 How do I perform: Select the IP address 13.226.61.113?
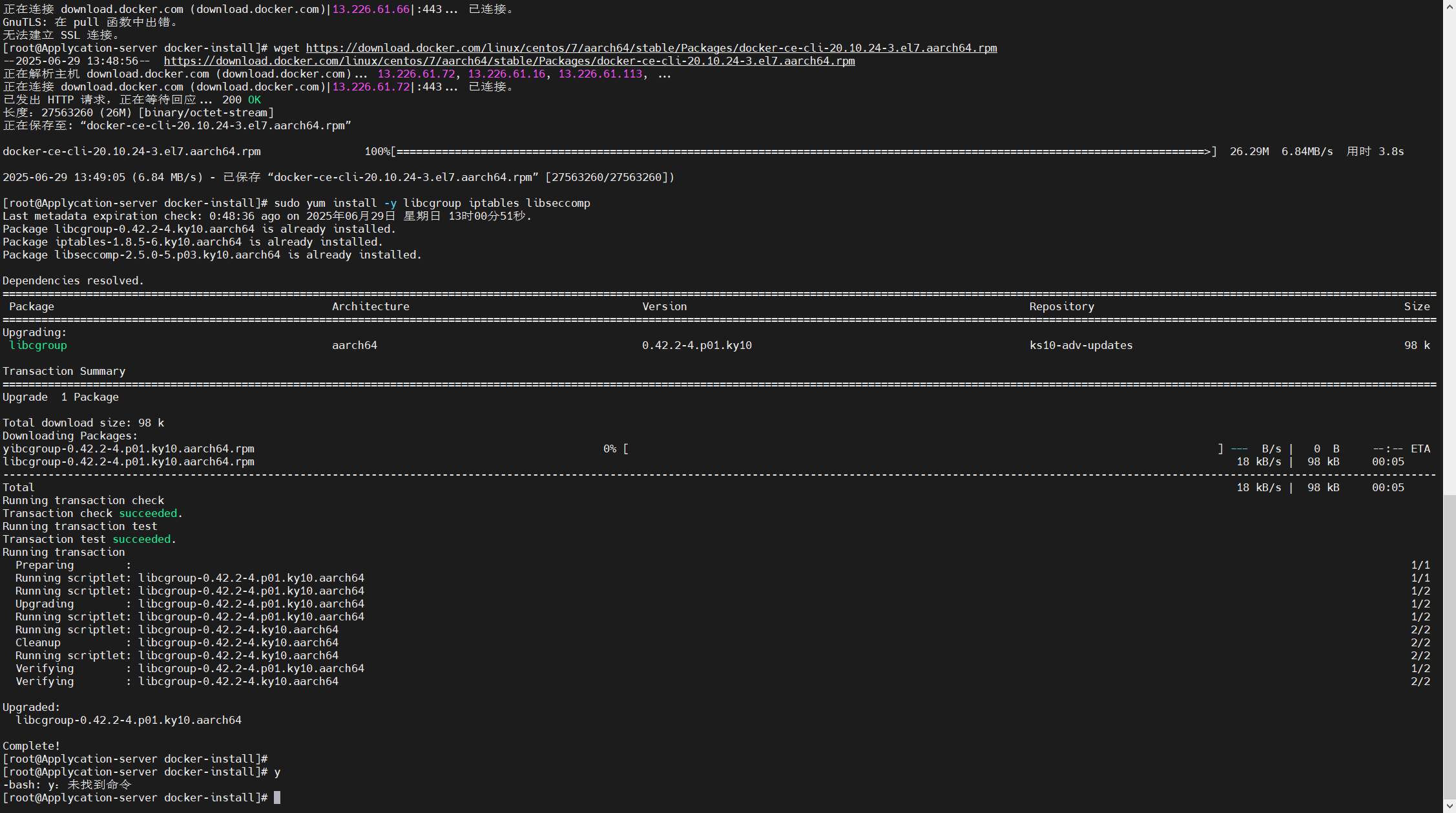coord(601,74)
